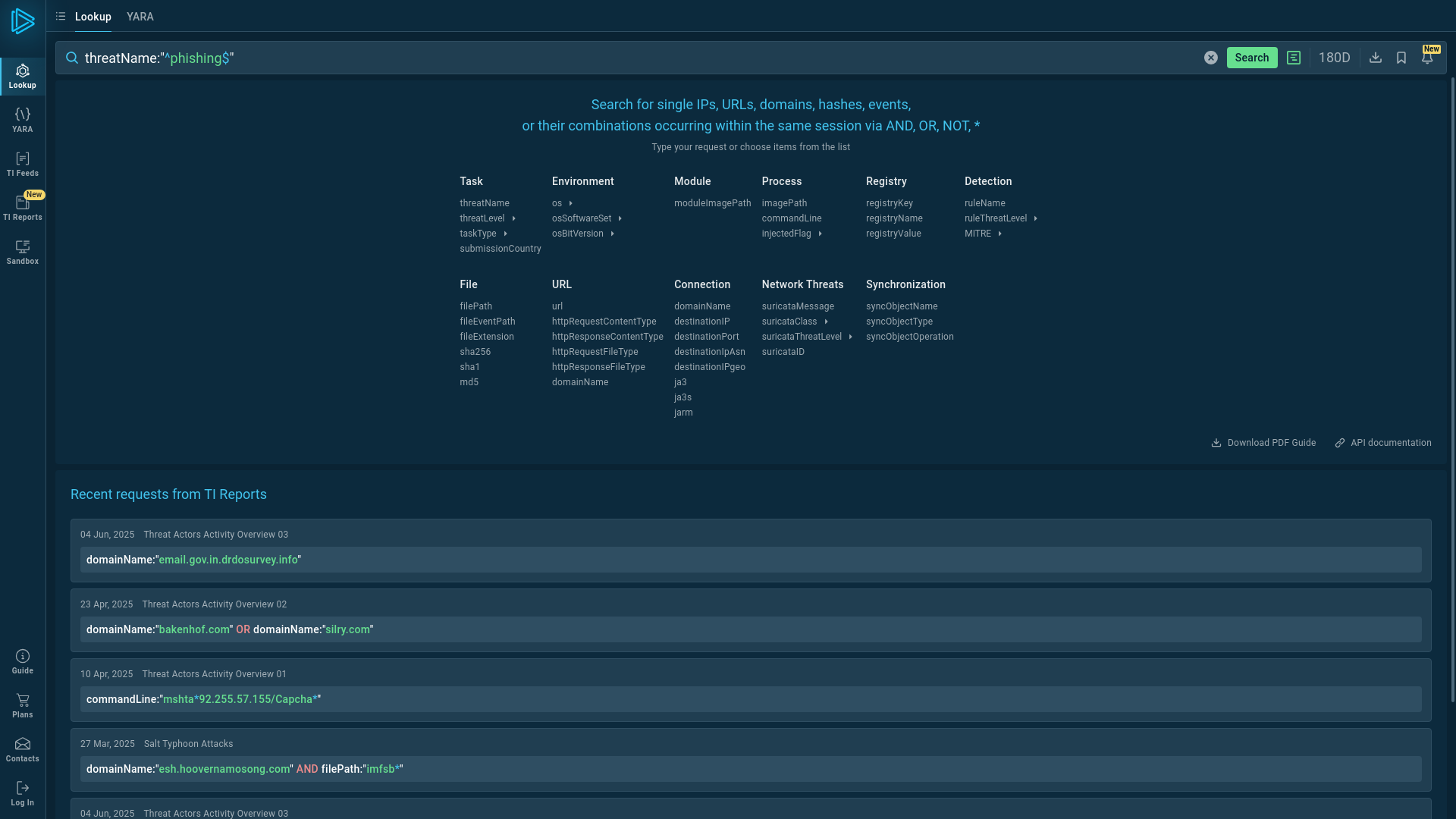1456x819 pixels.
Task: Run the esh.hoovernamosong.com AND imfsb query
Action: click(751, 769)
